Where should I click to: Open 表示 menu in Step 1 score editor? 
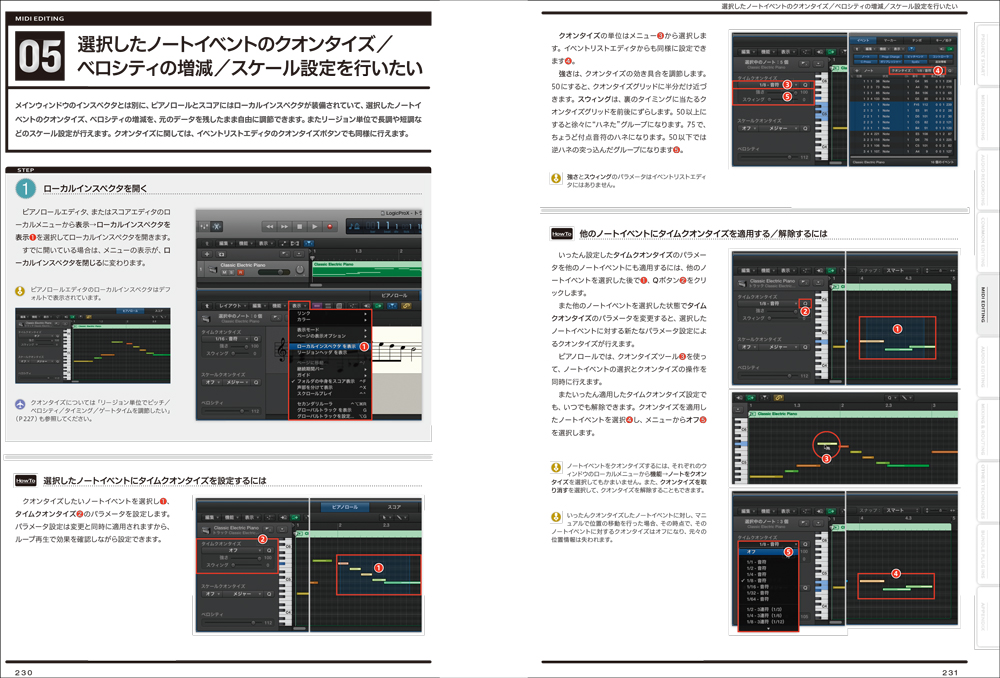pyautogui.click(x=299, y=306)
